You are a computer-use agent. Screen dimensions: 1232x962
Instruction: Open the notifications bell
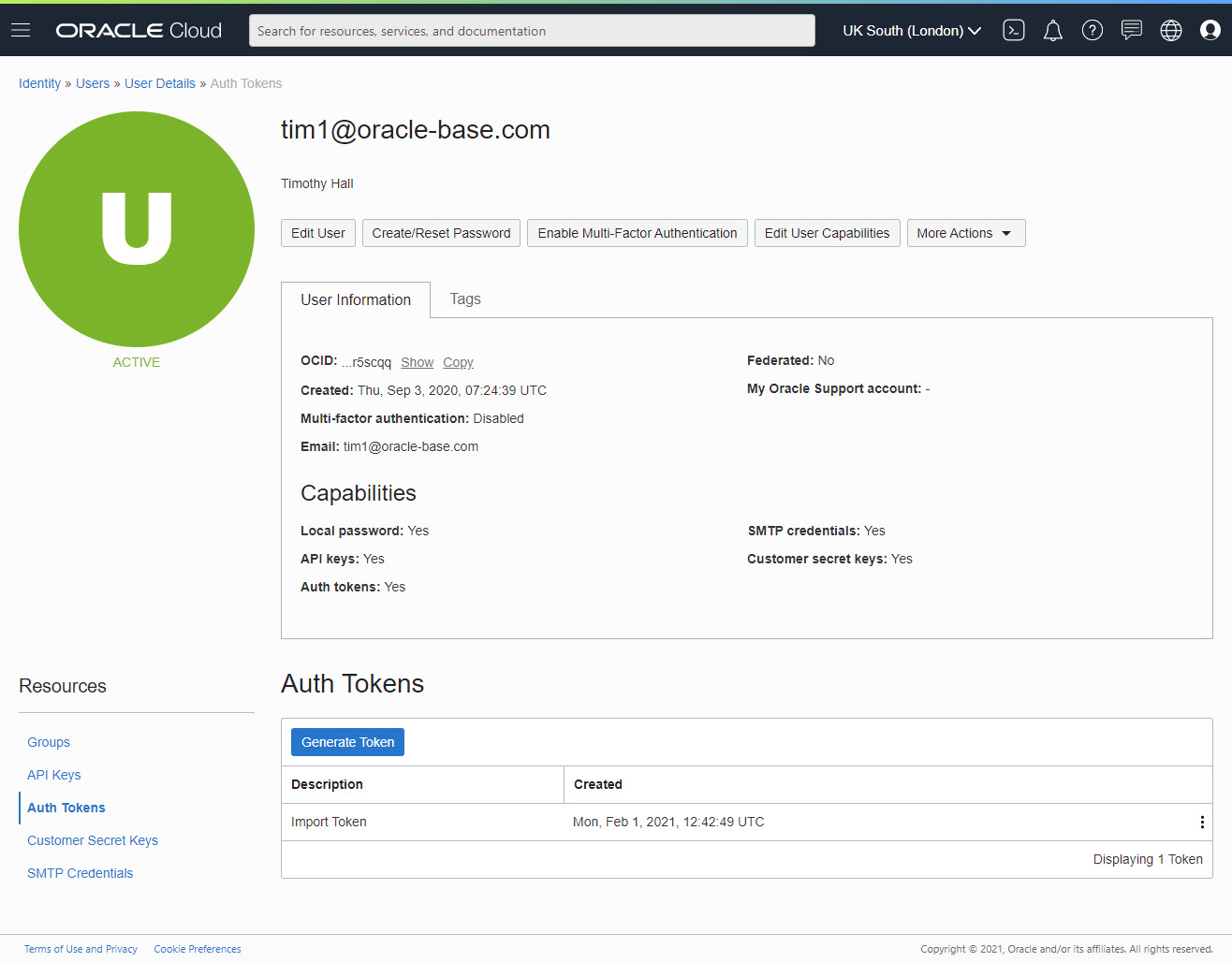click(x=1053, y=31)
